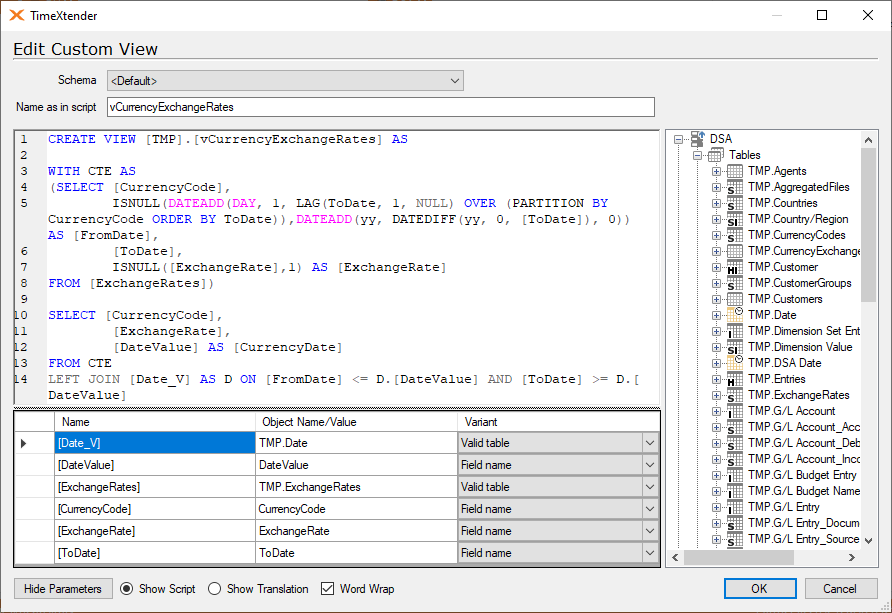Expand the TMP.Customer node

coord(716,267)
